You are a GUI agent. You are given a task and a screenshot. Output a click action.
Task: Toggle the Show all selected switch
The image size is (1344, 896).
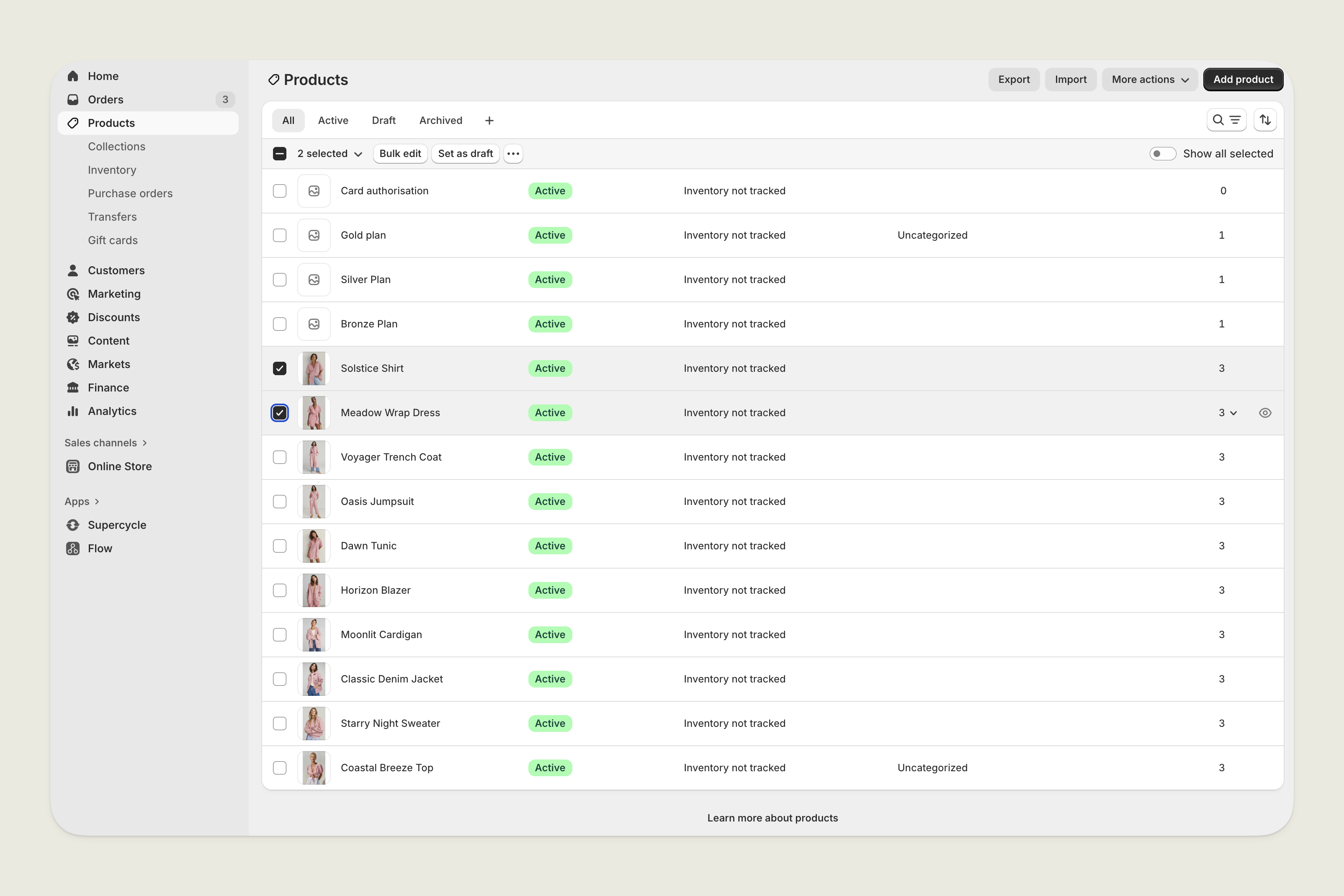[1162, 154]
